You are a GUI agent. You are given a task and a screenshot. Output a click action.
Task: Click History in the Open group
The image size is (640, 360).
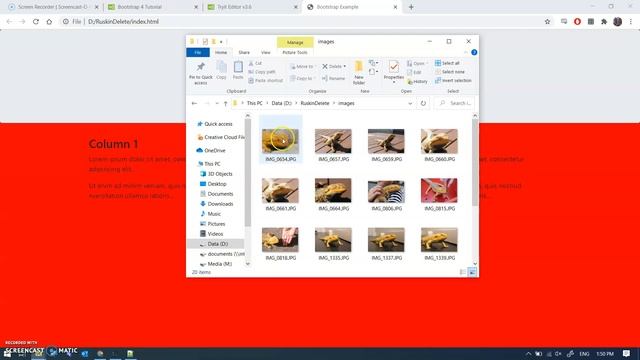coord(417,81)
